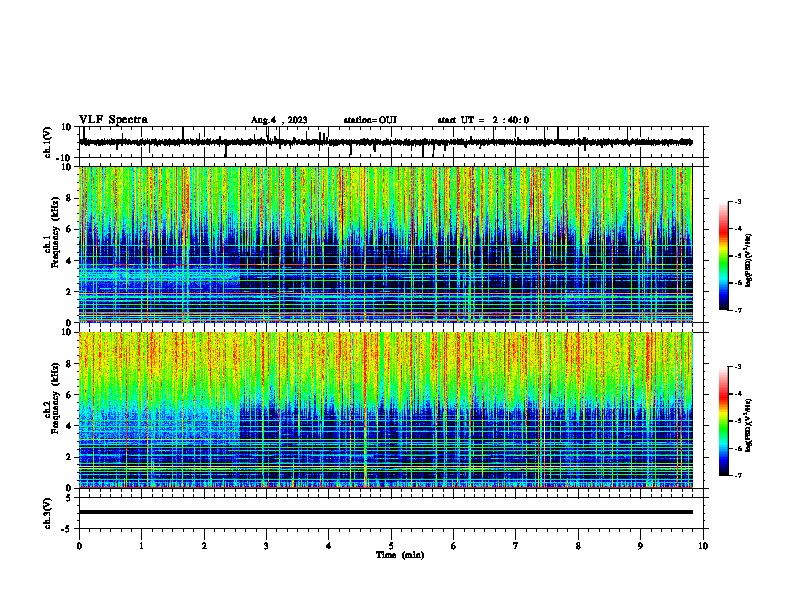The image size is (792, 612).
Task: Click the ch.1 color scale log(PSD) unit label
Action: tap(749, 260)
